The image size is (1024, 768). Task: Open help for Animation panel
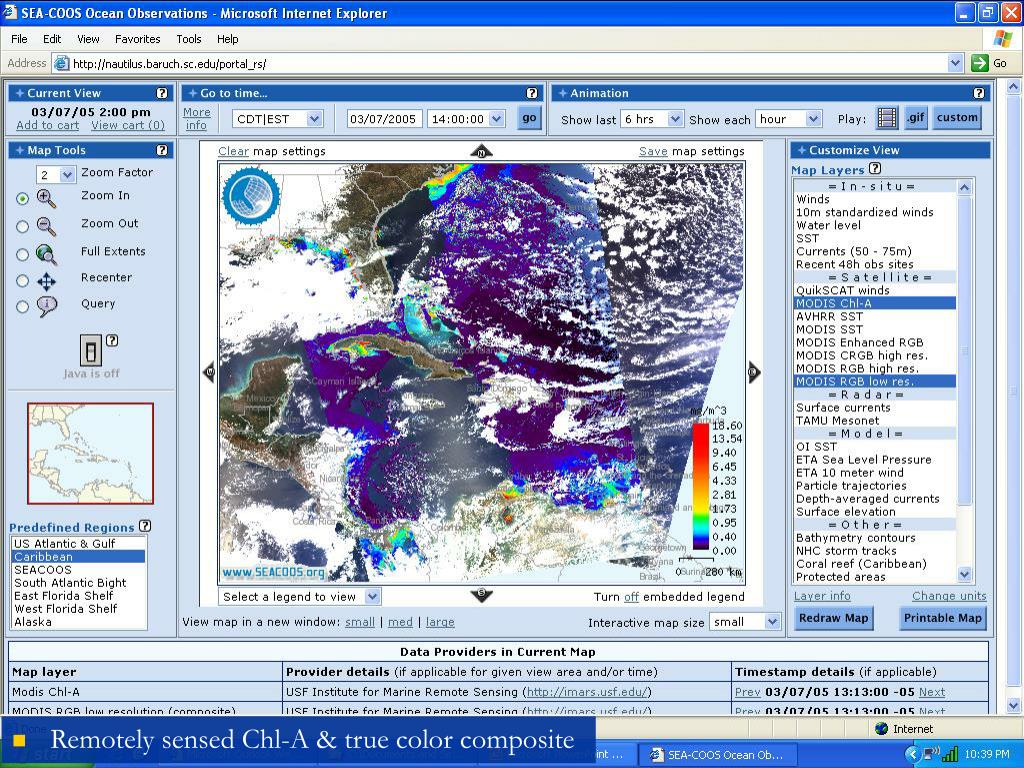tap(978, 93)
